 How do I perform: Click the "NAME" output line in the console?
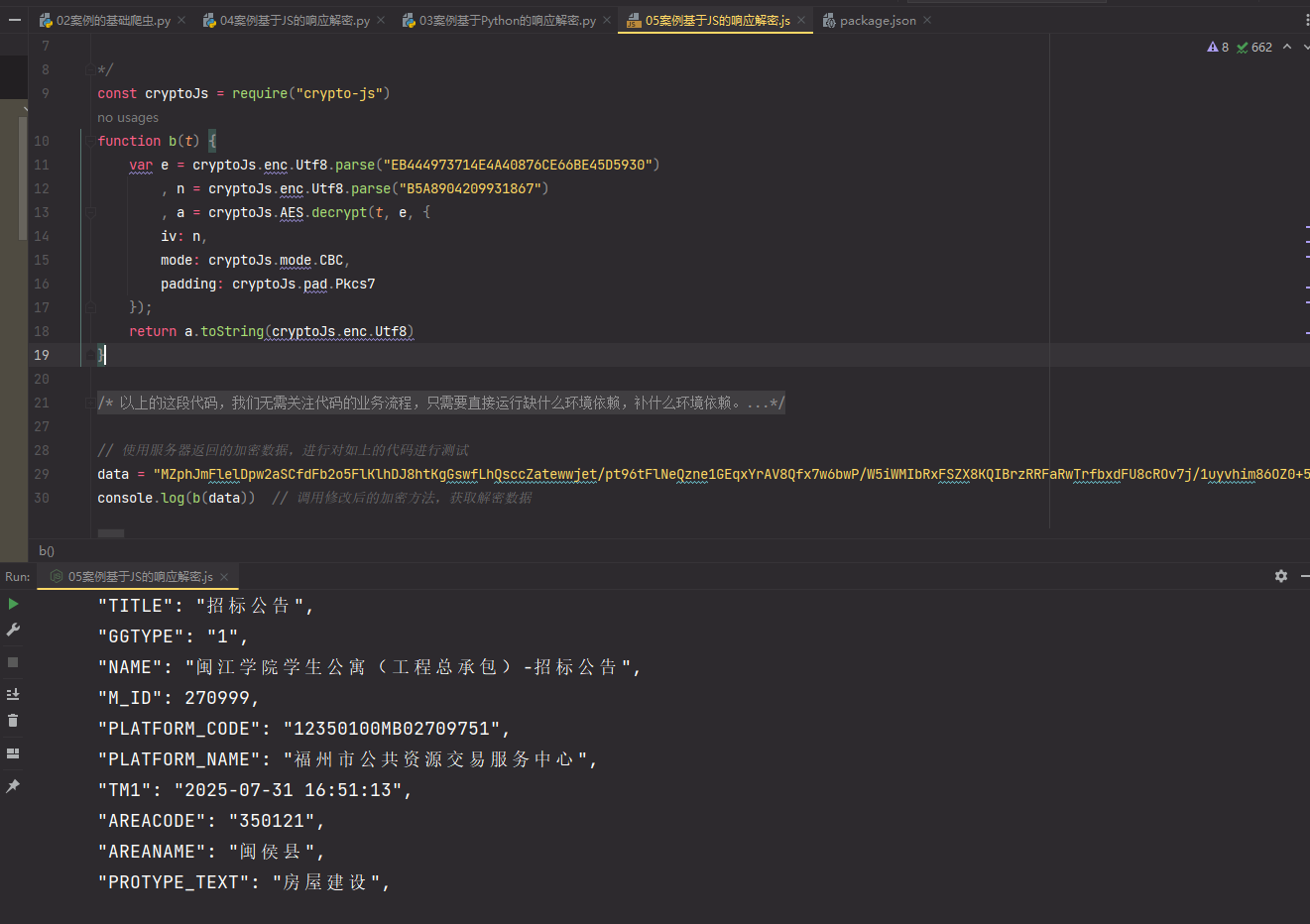[370, 667]
